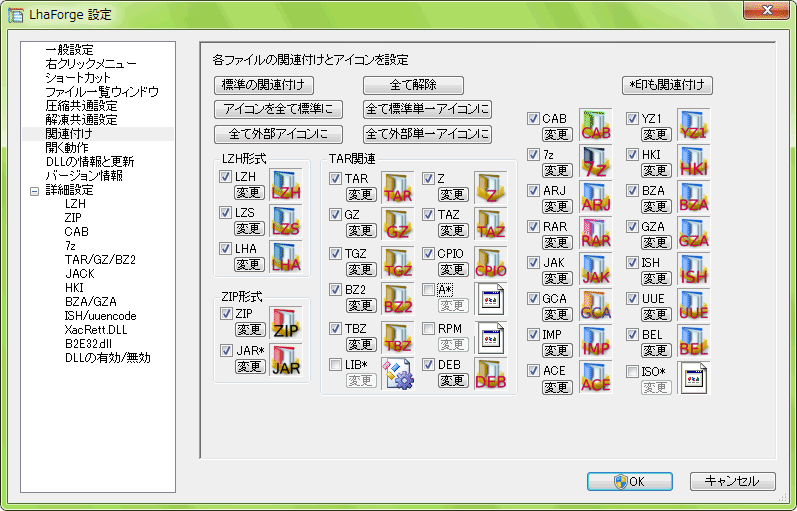Click the HKI file type icon

click(694, 161)
